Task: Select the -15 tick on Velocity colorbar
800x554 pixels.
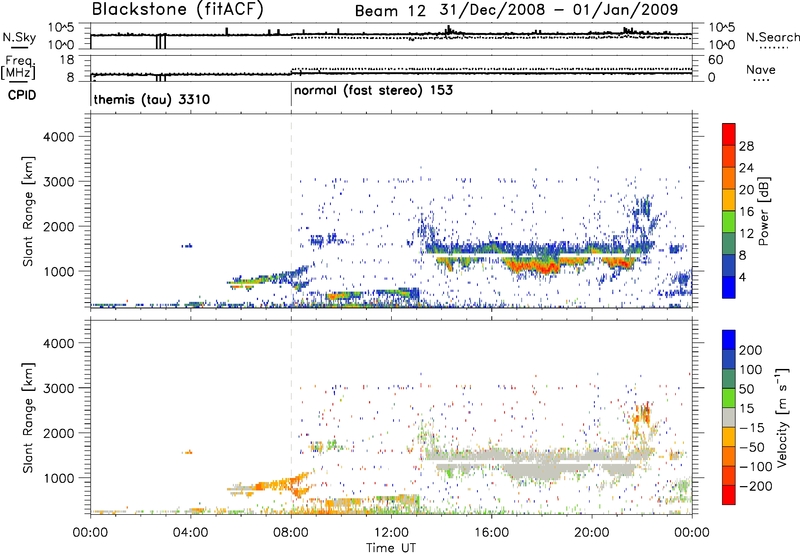Action: pos(752,428)
